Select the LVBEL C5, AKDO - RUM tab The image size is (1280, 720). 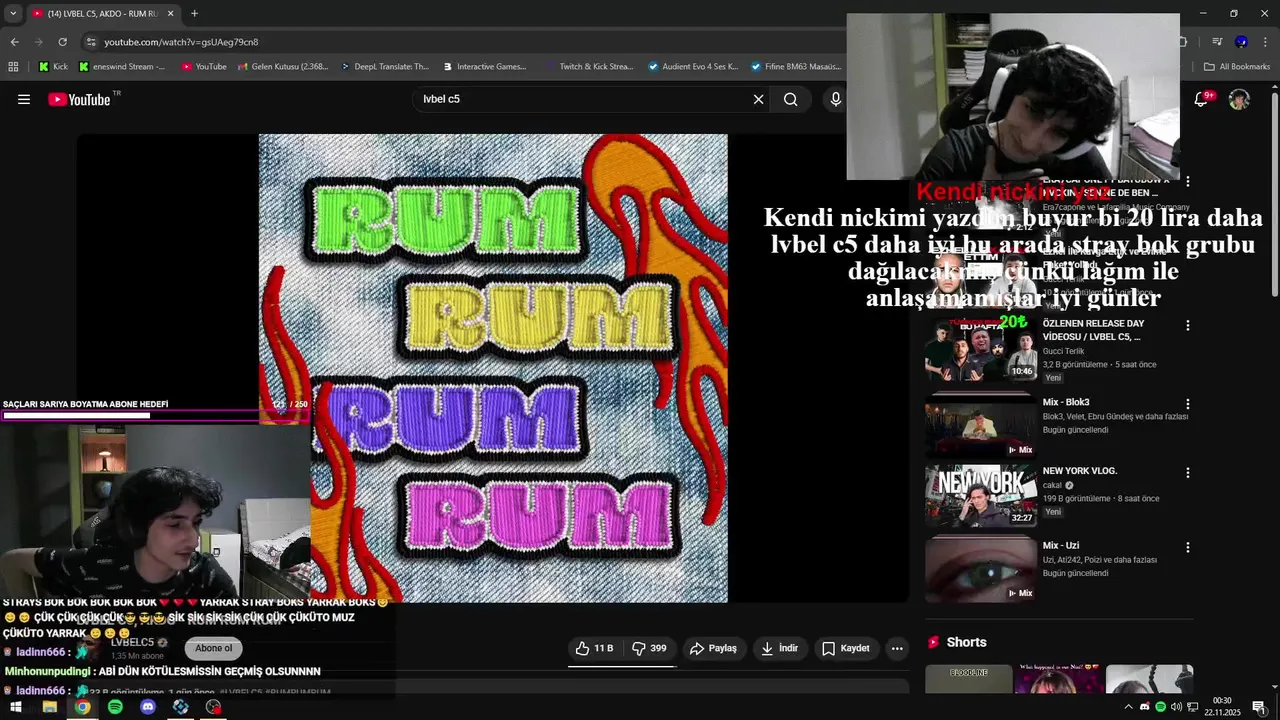click(102, 13)
